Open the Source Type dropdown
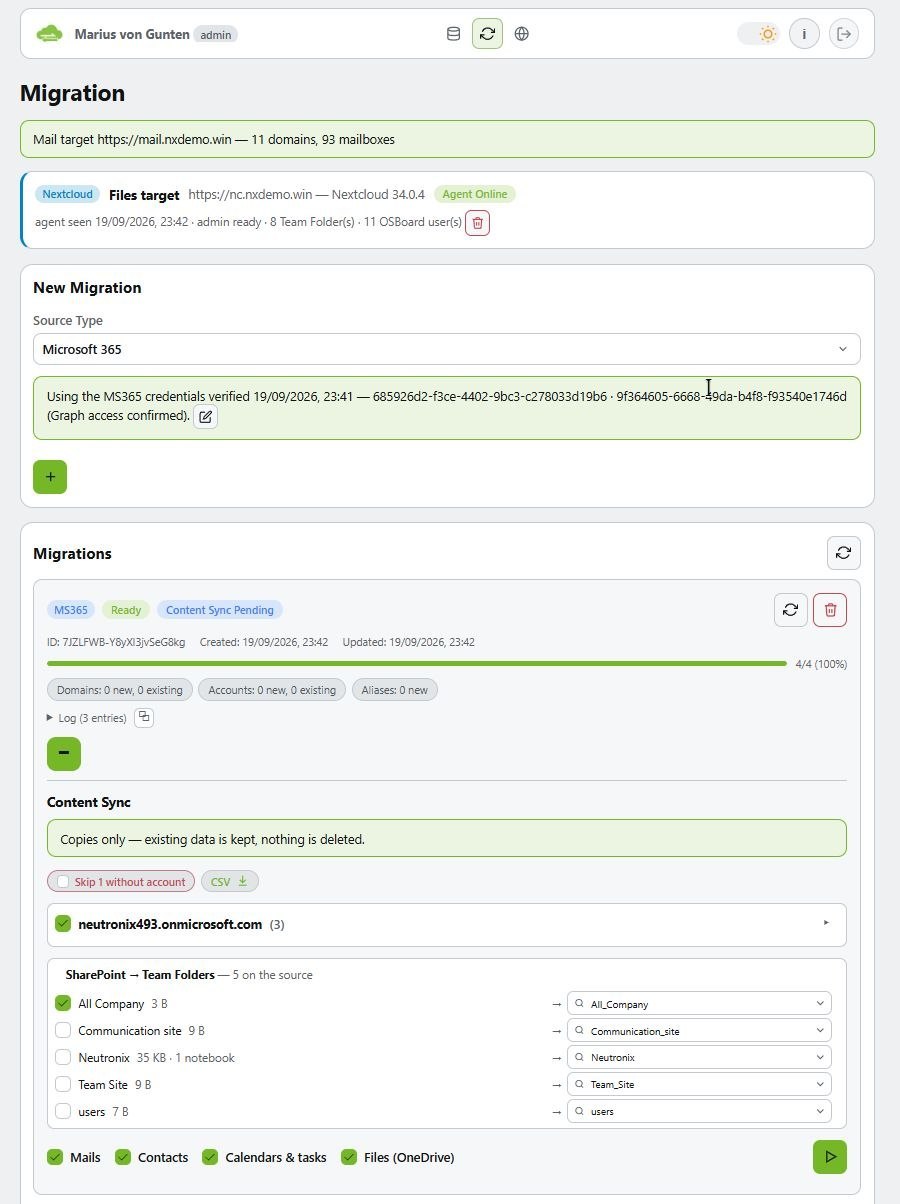The width and height of the screenshot is (900, 1204). 447,349
